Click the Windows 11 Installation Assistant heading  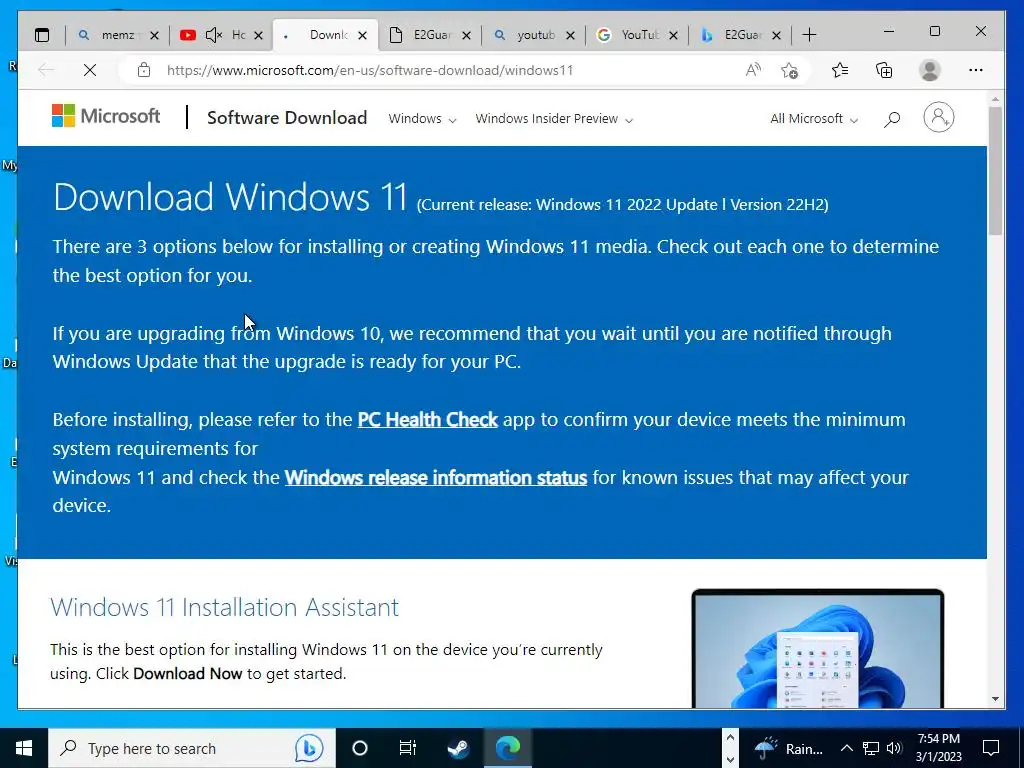224,607
